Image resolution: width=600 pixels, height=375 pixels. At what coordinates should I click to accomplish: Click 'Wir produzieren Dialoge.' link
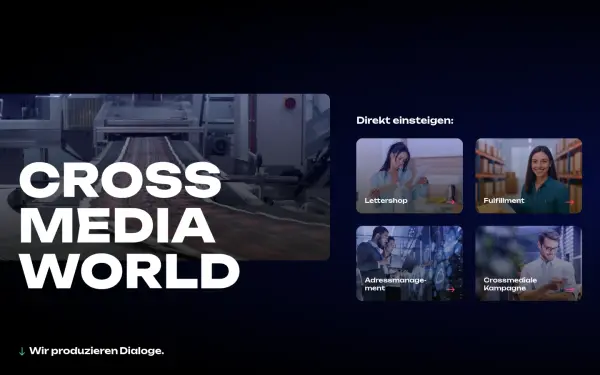pyautogui.click(x=96, y=351)
